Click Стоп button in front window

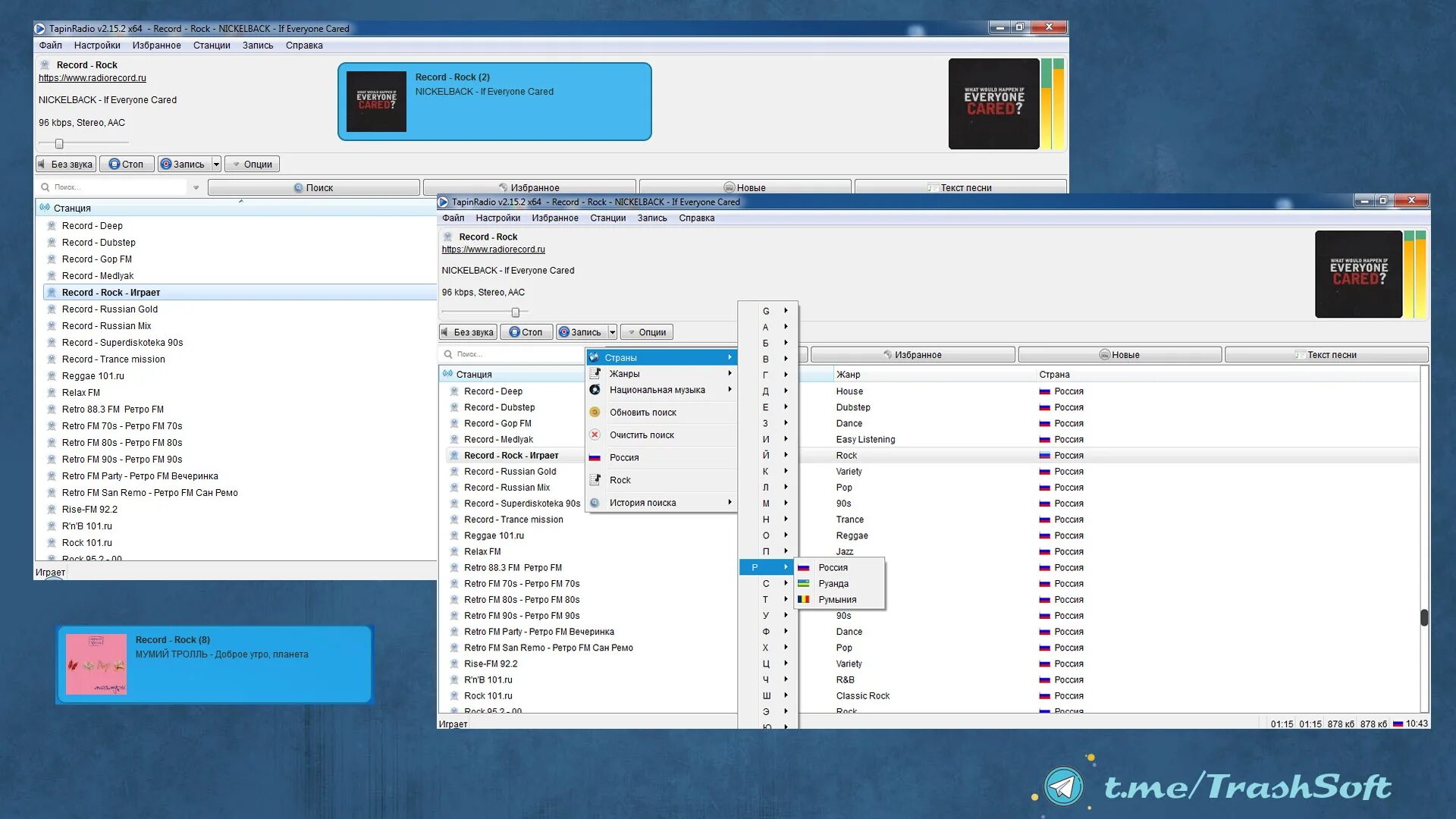click(x=526, y=332)
